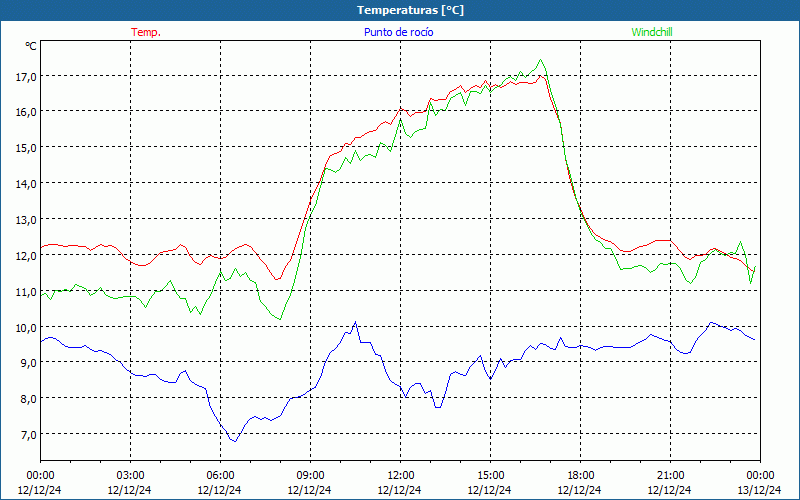This screenshot has width=800, height=500.
Task: Click the 06:00 time axis label
Action: (x=220, y=476)
